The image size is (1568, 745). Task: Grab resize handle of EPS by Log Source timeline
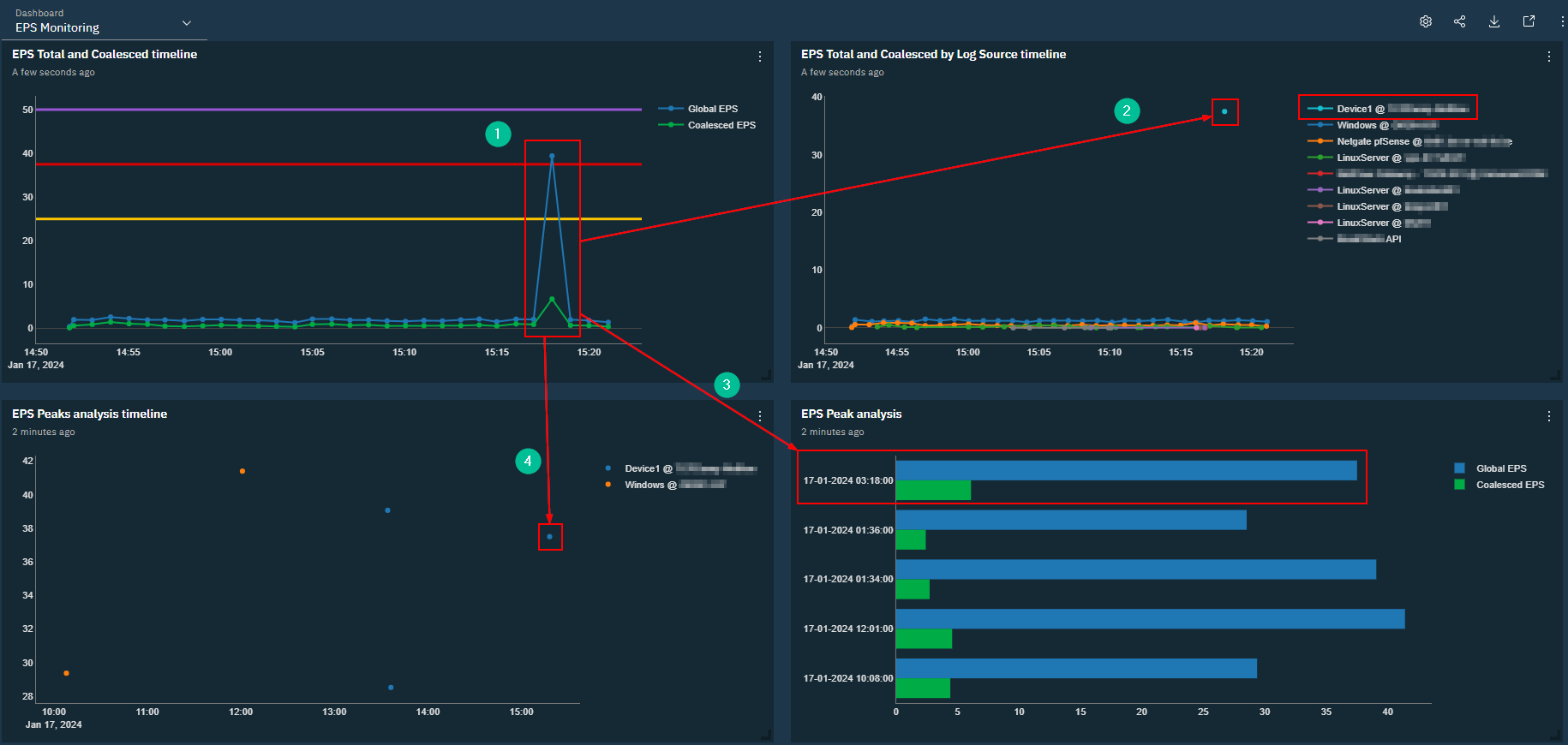click(1554, 375)
